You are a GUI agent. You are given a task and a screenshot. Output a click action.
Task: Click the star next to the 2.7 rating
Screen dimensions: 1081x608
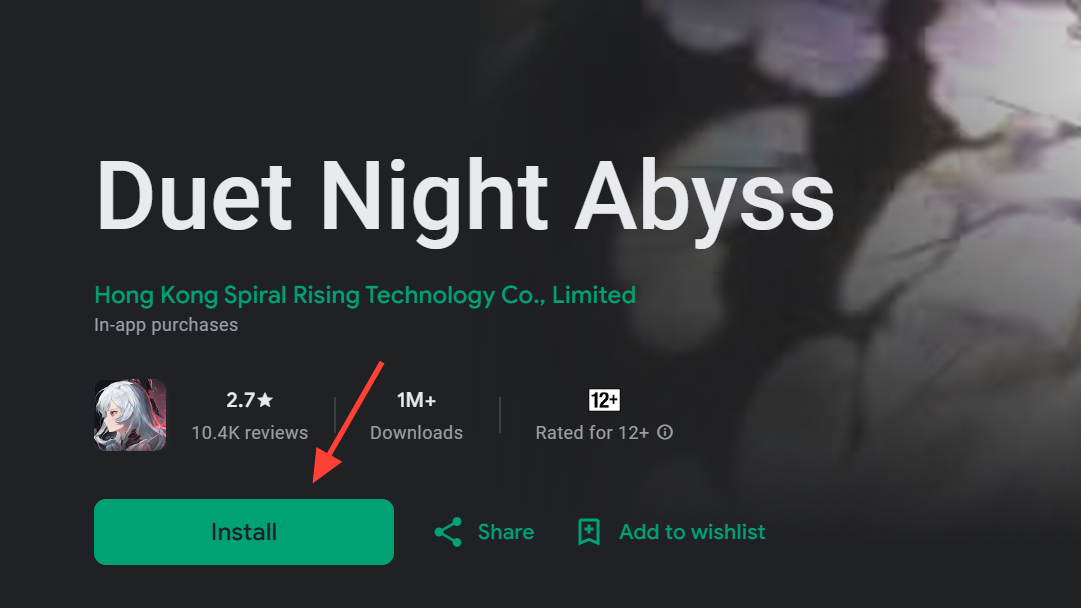(x=264, y=398)
